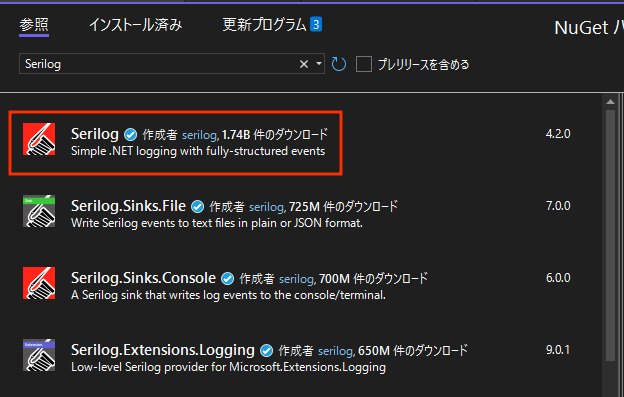Open serilog author link on Serilog.Sinks.Console row
This screenshot has width=624, height=397.
click(296, 279)
